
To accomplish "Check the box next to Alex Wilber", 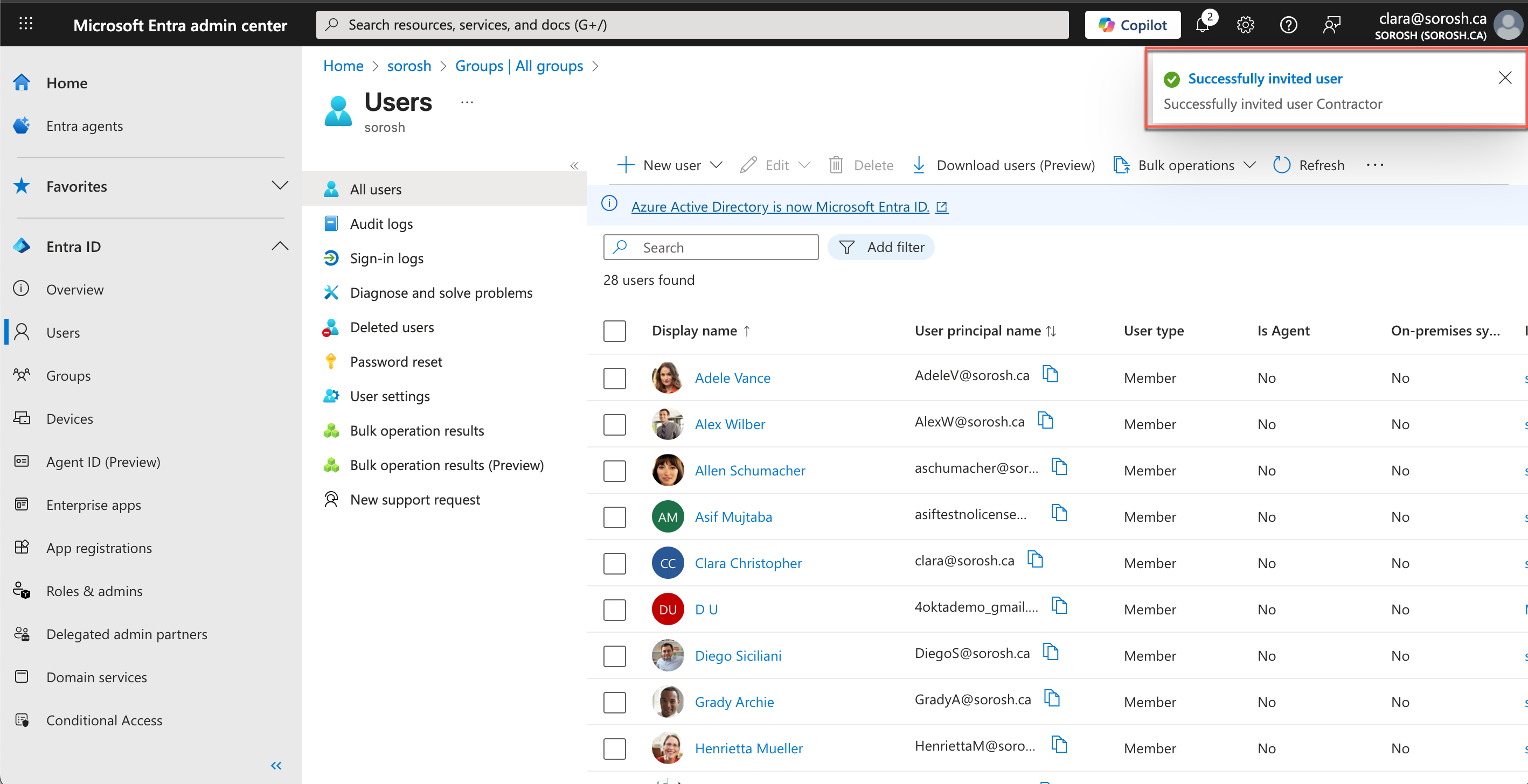I will (615, 424).
